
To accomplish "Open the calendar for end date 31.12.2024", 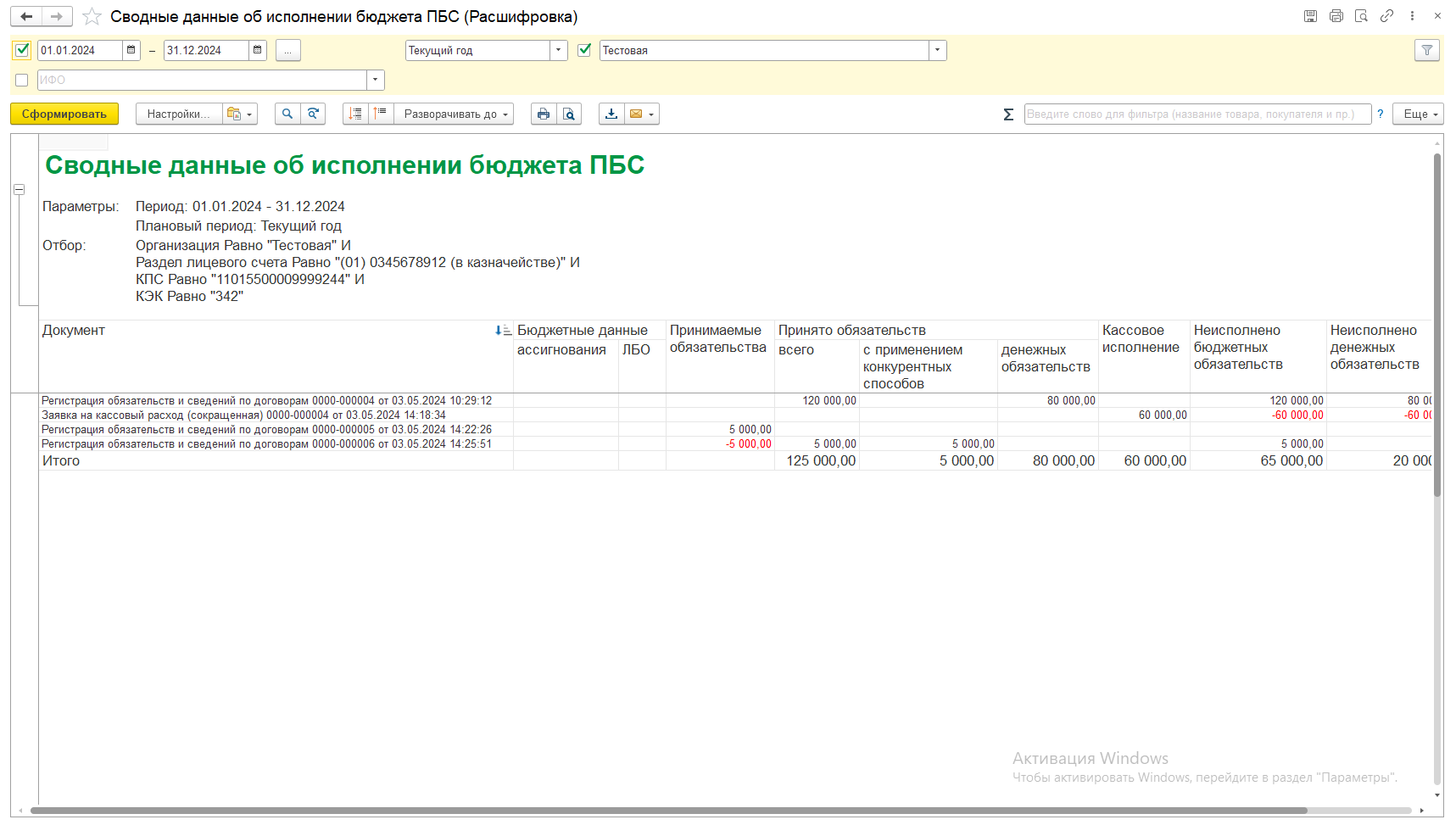I will [258, 50].
